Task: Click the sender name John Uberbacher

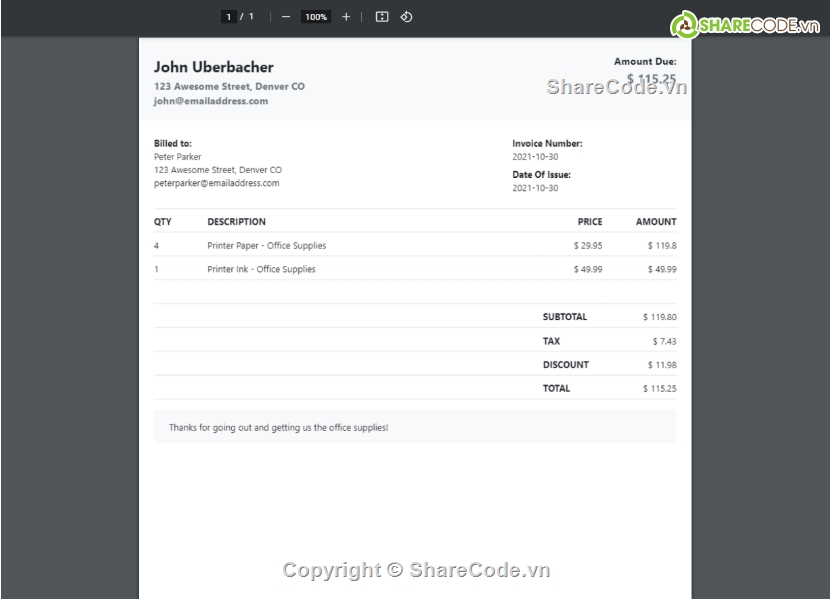Action: [214, 67]
